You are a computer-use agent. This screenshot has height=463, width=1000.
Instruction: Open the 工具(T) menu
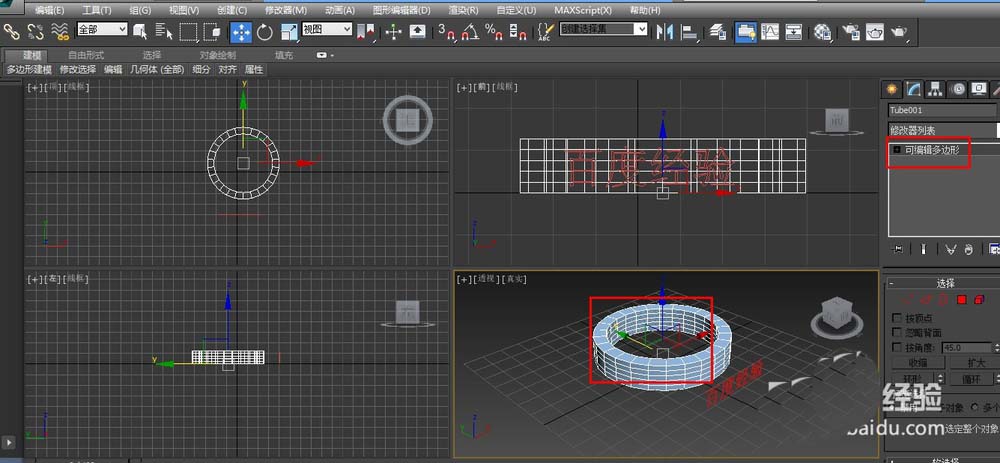[97, 11]
